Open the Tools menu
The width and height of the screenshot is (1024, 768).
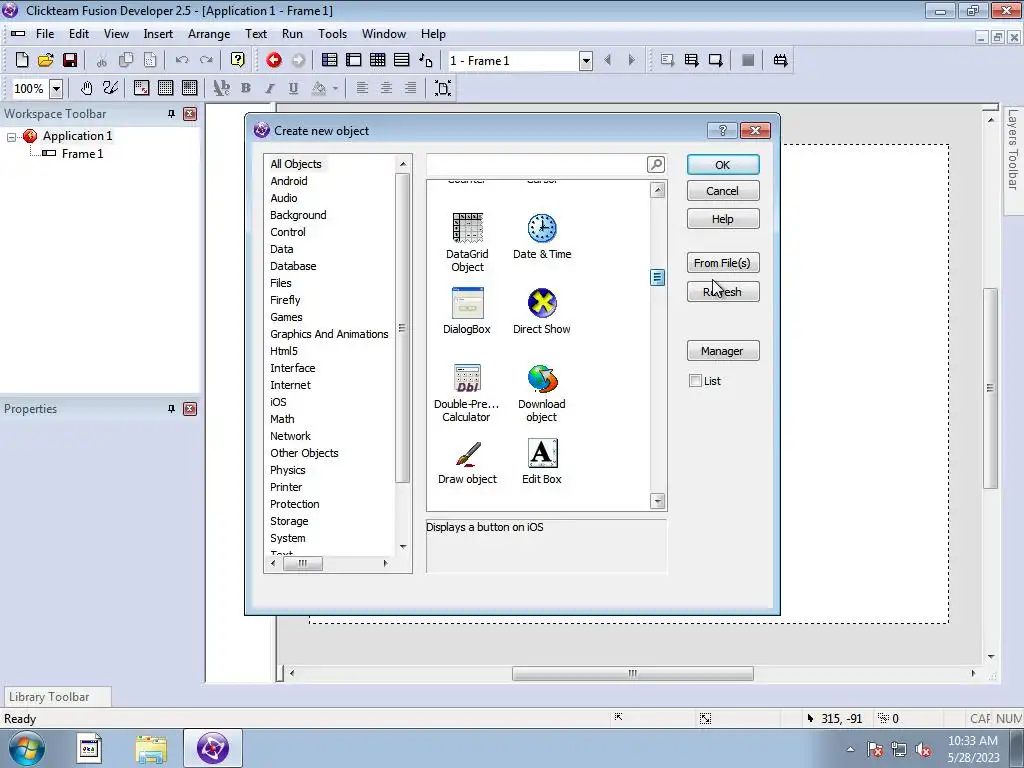(x=332, y=34)
